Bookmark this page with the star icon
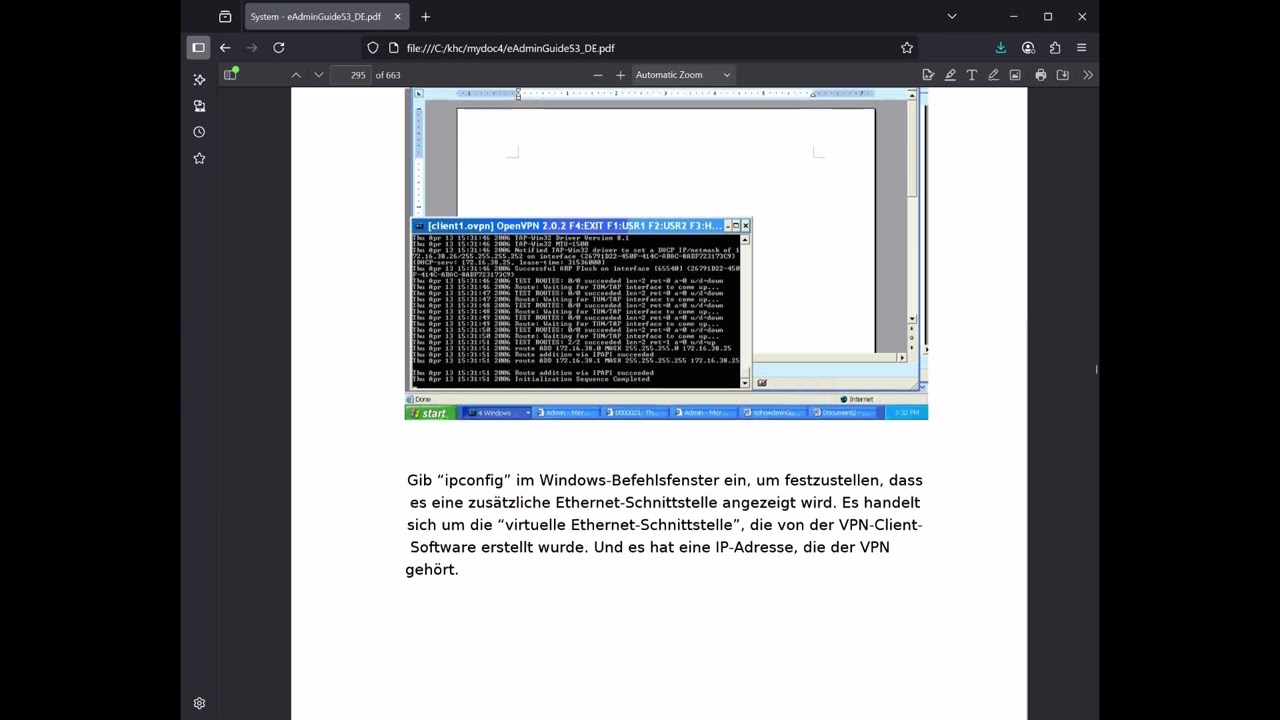The width and height of the screenshot is (1280, 720). pos(907,47)
